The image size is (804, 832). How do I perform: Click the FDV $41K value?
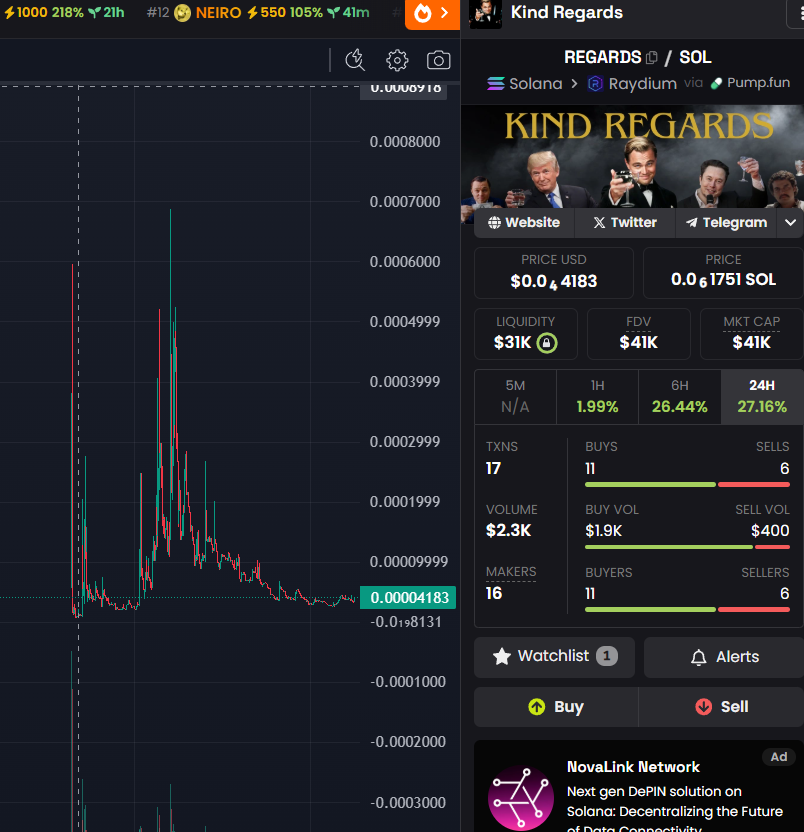638,343
